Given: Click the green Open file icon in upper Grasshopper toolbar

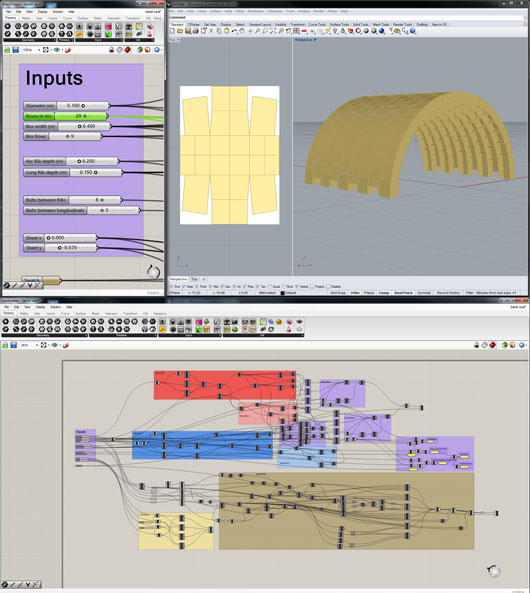Looking at the screenshot, I should 7,50.
